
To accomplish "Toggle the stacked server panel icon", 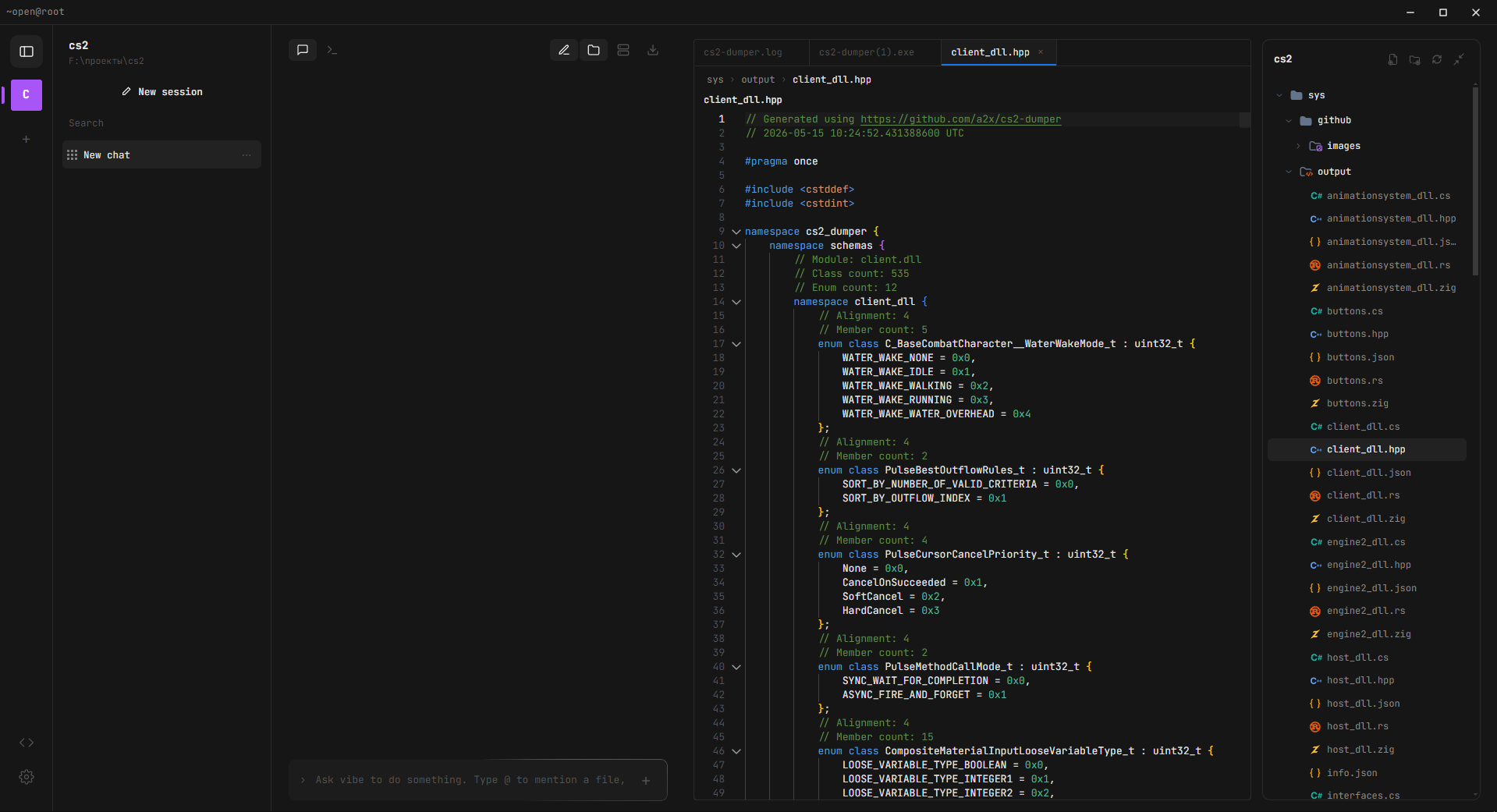I will [x=623, y=50].
